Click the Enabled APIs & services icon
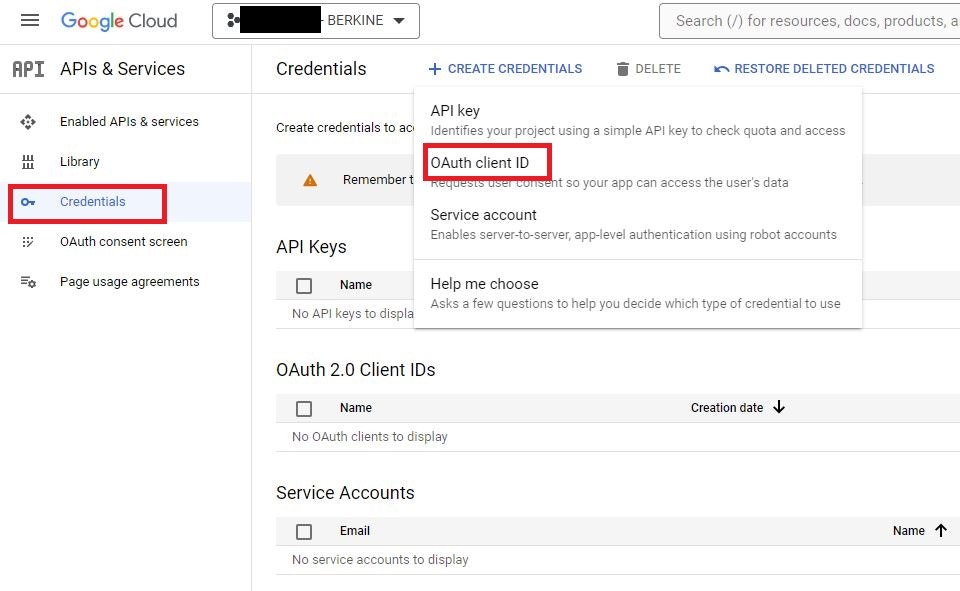Image resolution: width=960 pixels, height=591 pixels. coord(28,122)
